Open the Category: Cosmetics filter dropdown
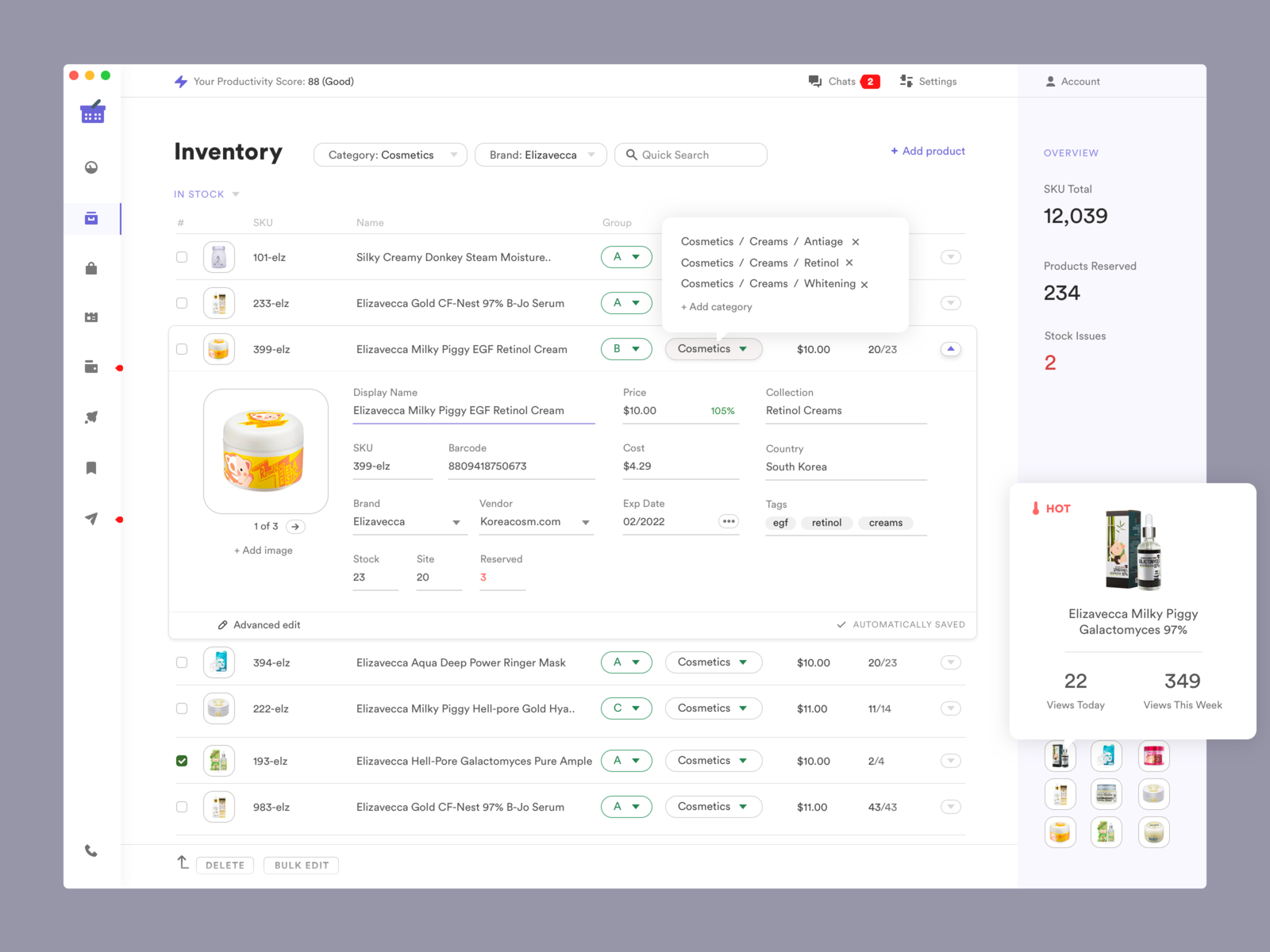This screenshot has width=1270, height=952. [x=390, y=155]
